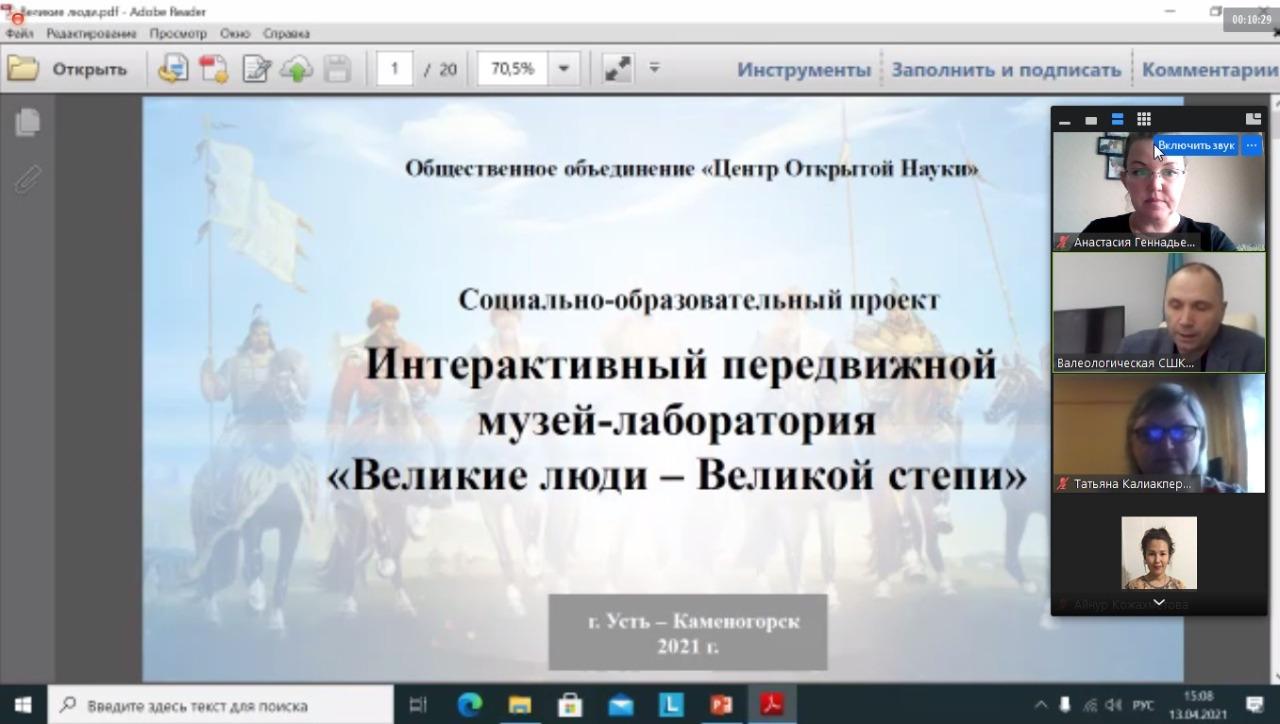This screenshot has width=1280, height=724.
Task: Switch the РУС keyboard language indicator
Action: click(1143, 705)
